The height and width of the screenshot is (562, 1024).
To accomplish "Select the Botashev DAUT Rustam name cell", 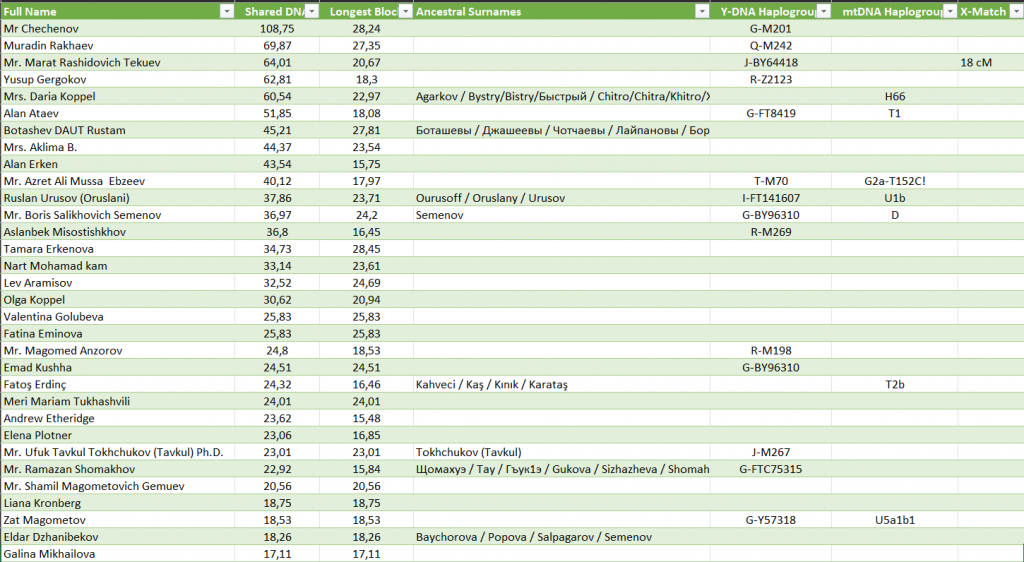I will (x=62, y=131).
